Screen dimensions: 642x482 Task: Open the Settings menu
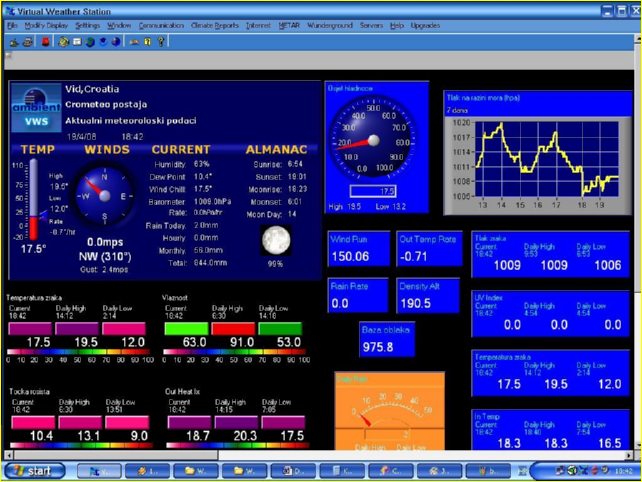88,25
